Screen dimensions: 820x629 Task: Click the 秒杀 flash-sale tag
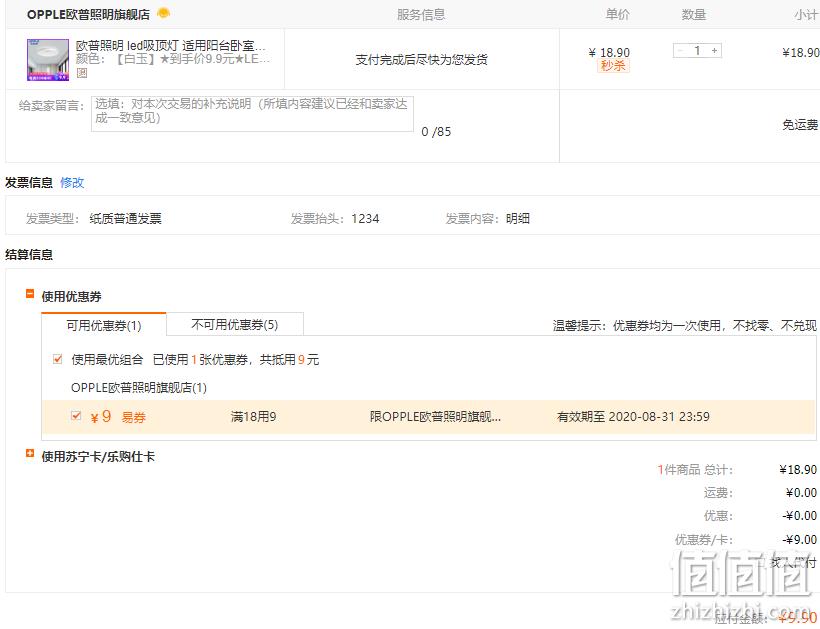613,66
